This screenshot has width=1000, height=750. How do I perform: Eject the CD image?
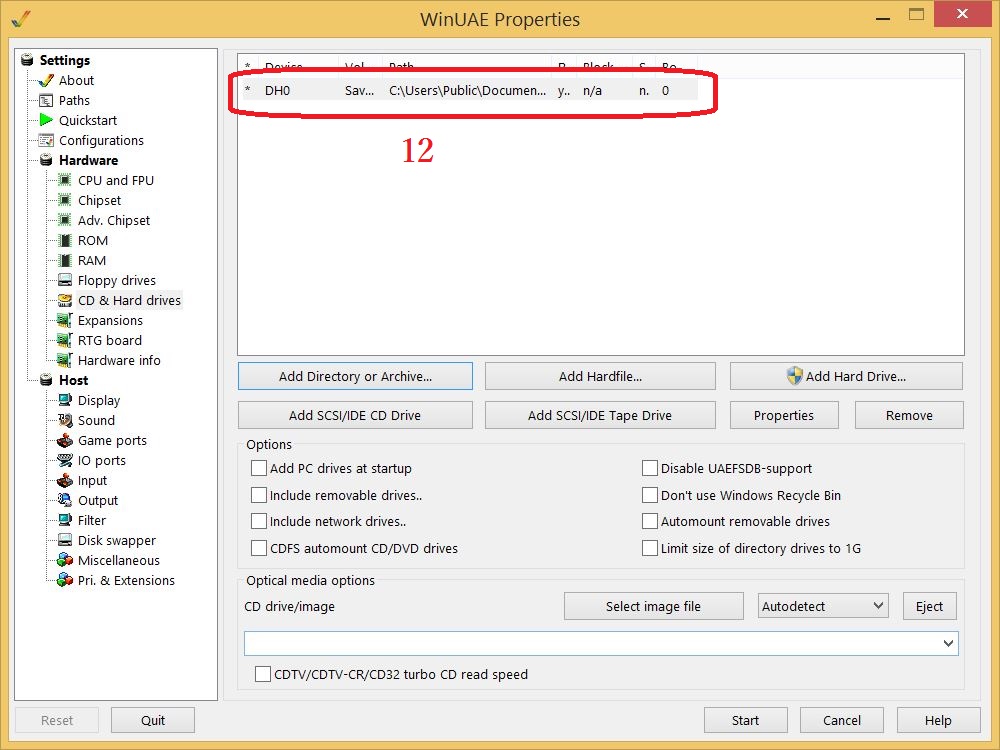[929, 606]
